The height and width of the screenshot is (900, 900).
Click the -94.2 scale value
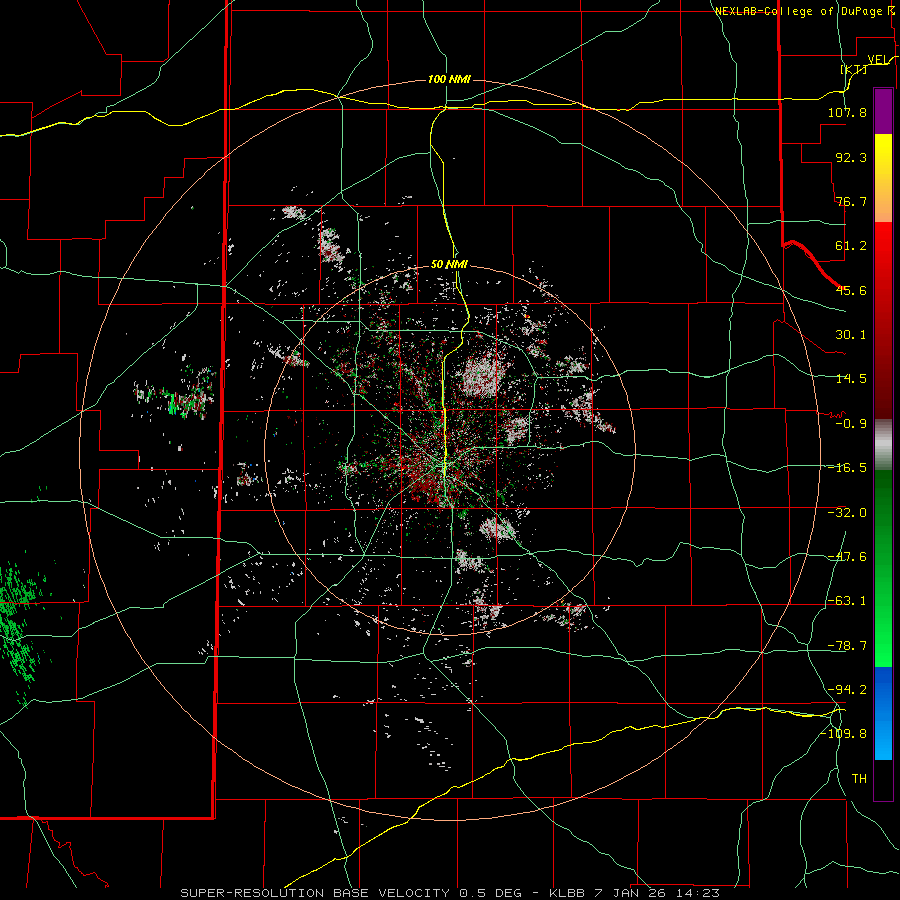pos(847,690)
